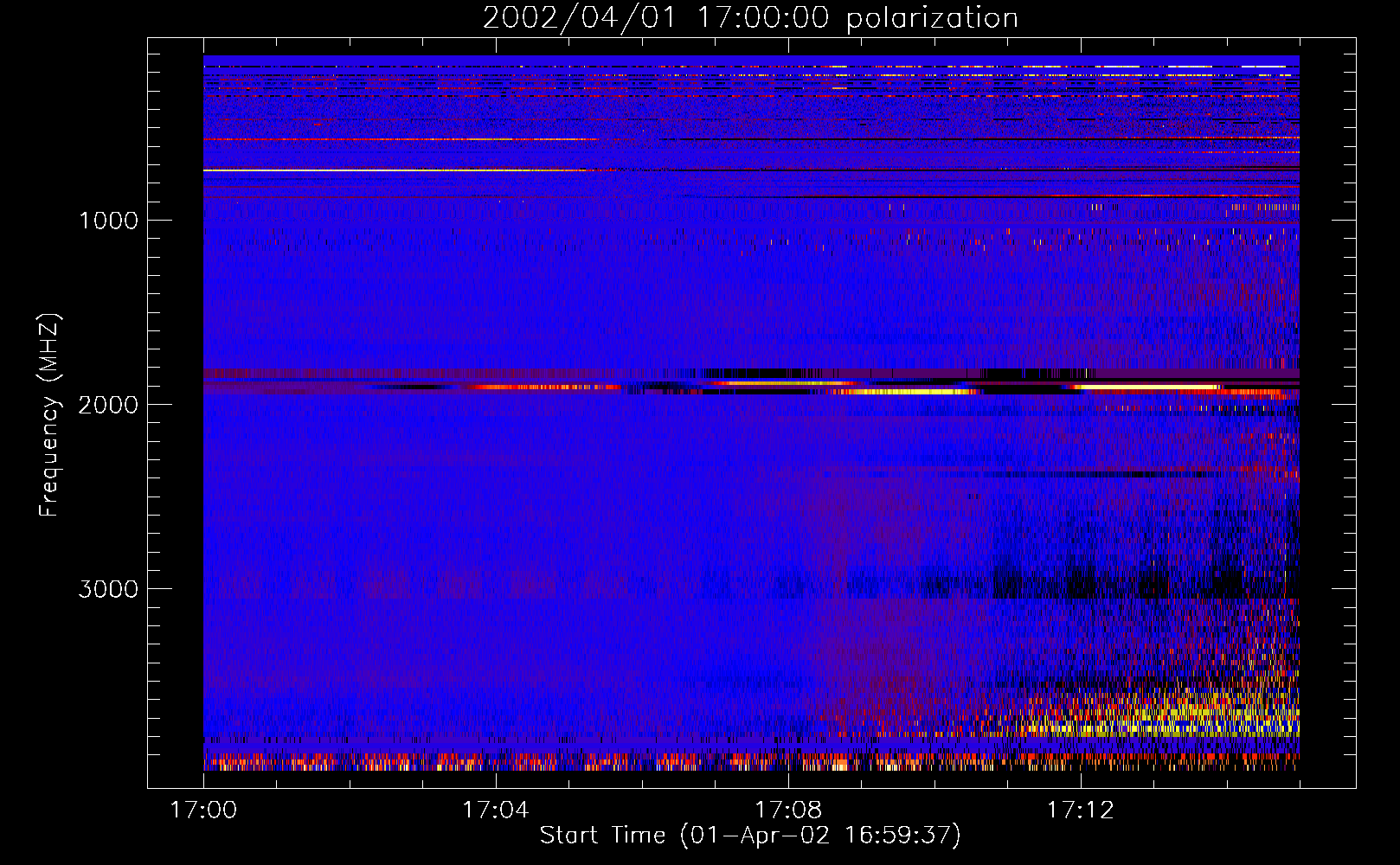Click the 17:00 time tick label
This screenshot has height=865, width=1400.
click(203, 811)
